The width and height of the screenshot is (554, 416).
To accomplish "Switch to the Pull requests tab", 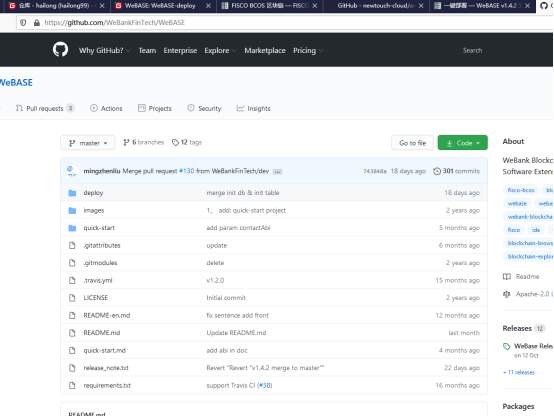I will (45, 109).
